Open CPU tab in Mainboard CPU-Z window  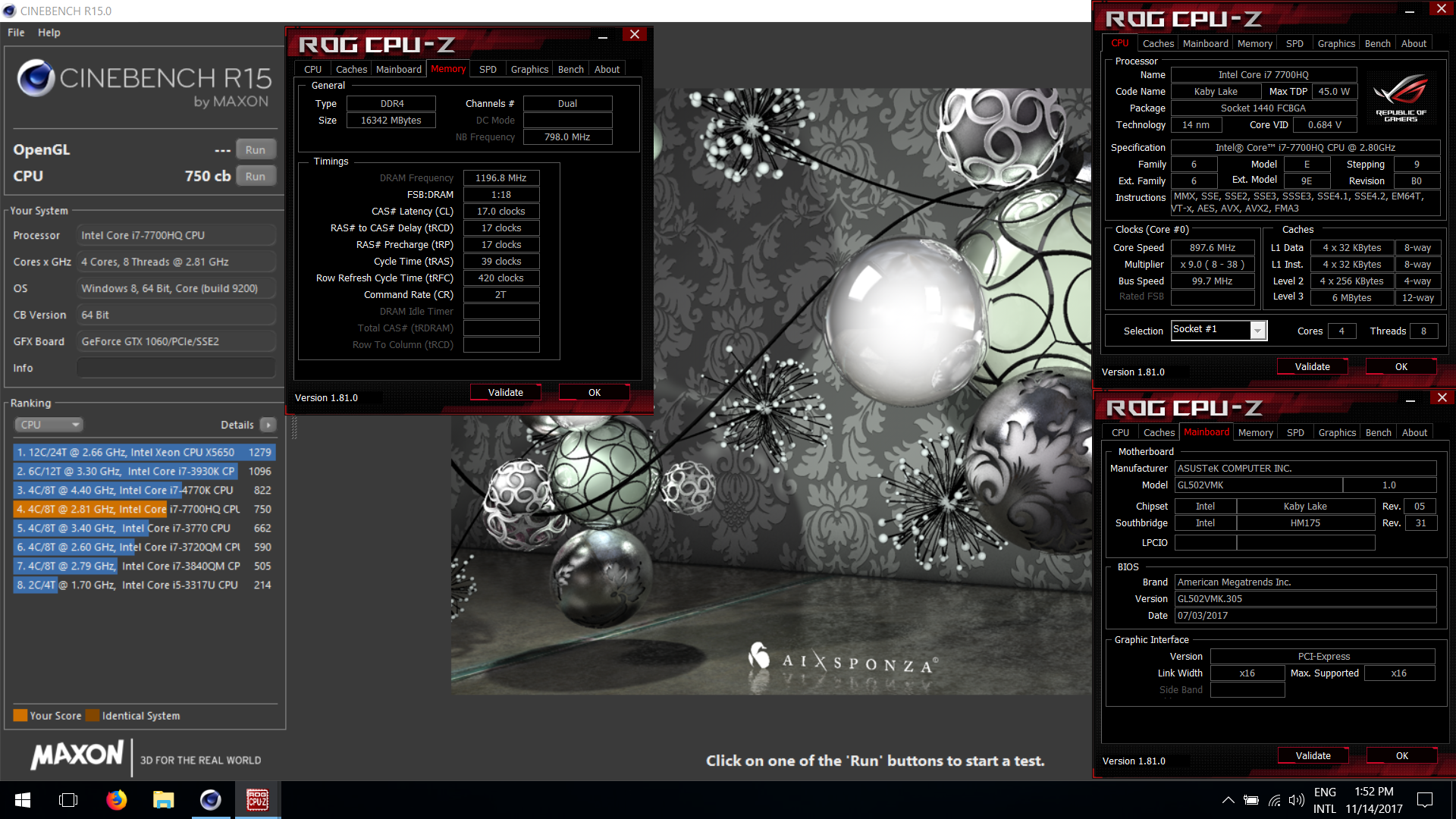[x=1120, y=432]
